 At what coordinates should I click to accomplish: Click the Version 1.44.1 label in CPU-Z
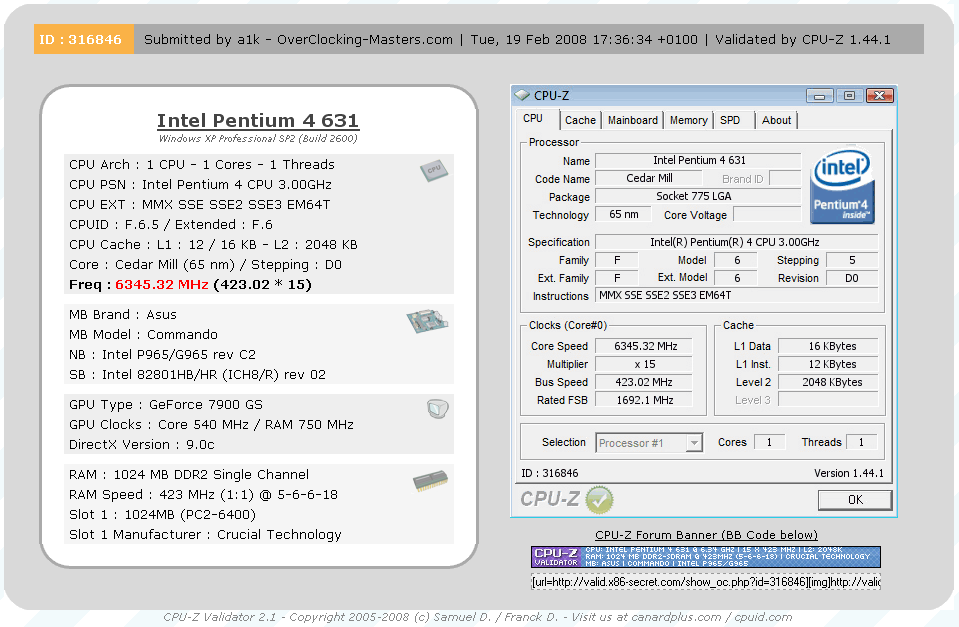(x=848, y=473)
